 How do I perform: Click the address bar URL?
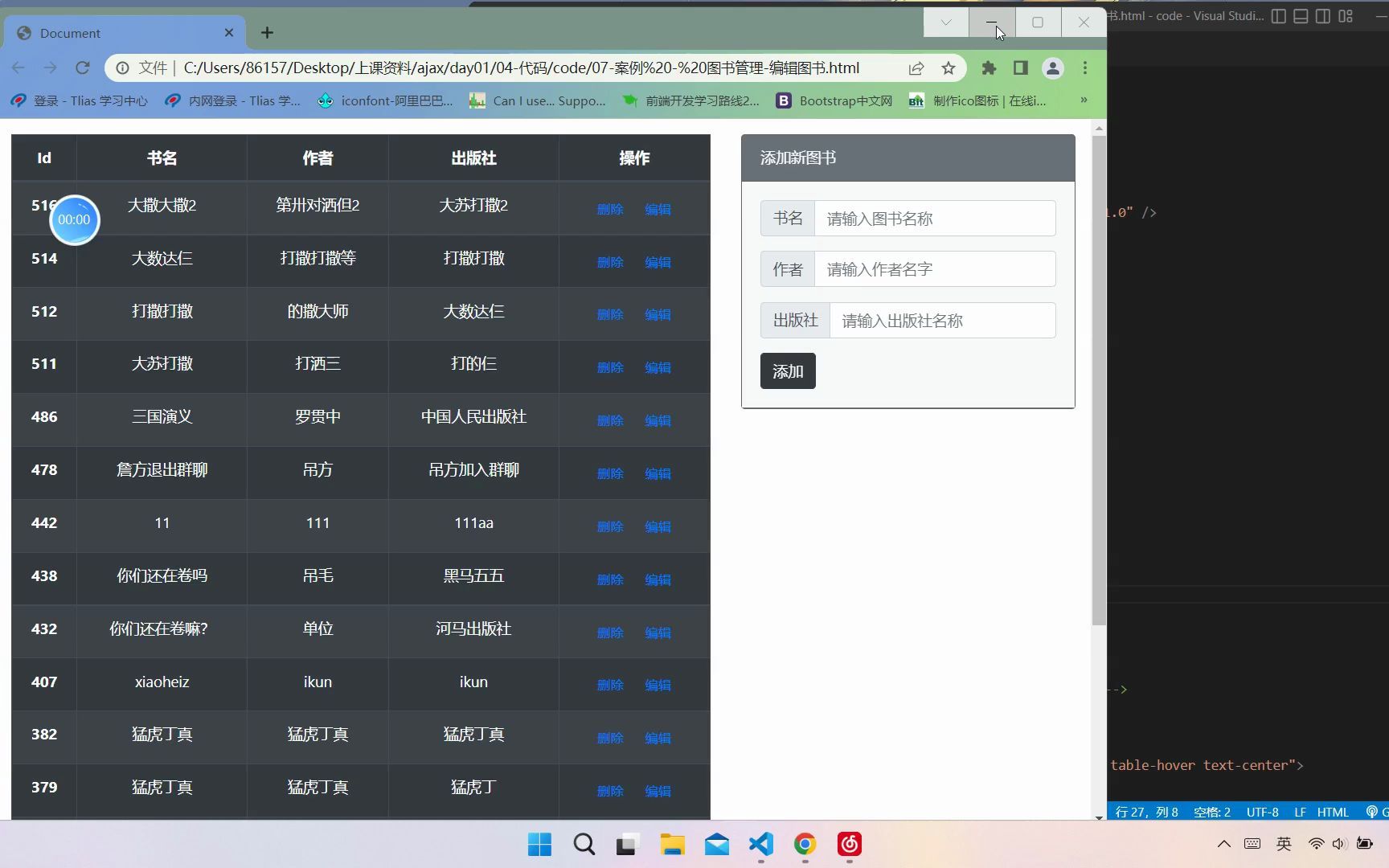click(x=521, y=68)
